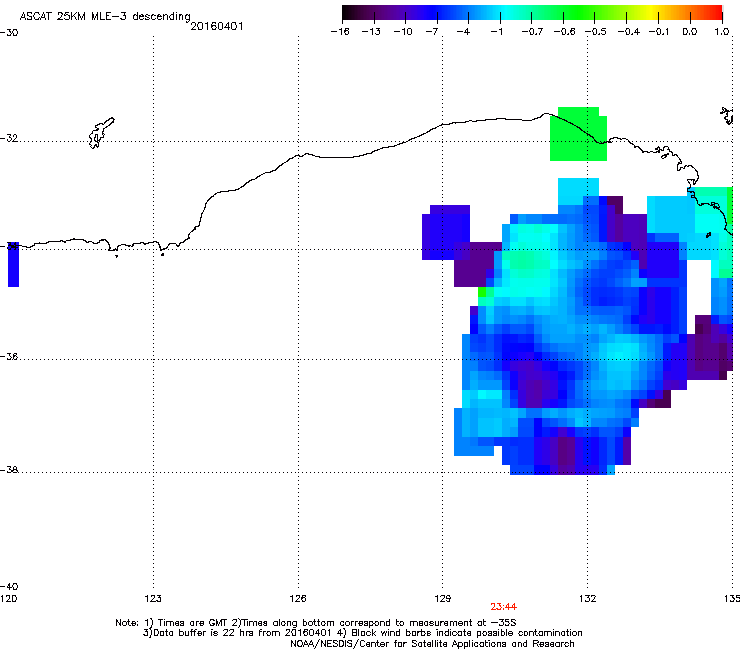Click the colorbar label -0.6
The width and height of the screenshot is (740, 650).
564,32
